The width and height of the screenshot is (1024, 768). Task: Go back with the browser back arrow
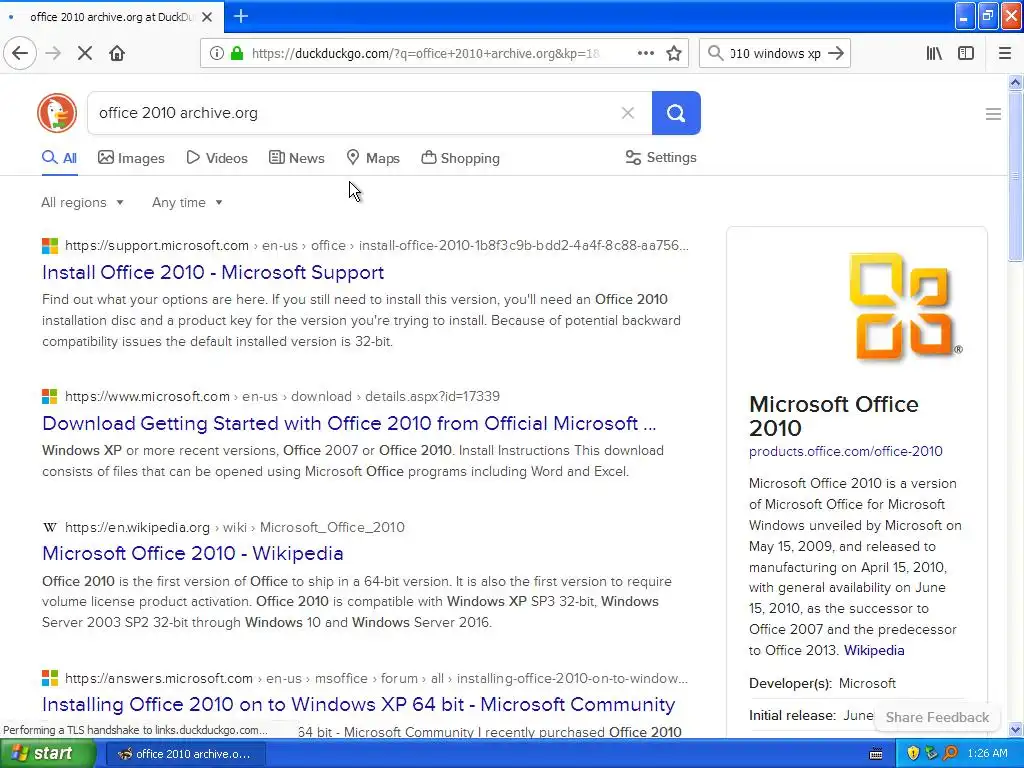coord(20,53)
